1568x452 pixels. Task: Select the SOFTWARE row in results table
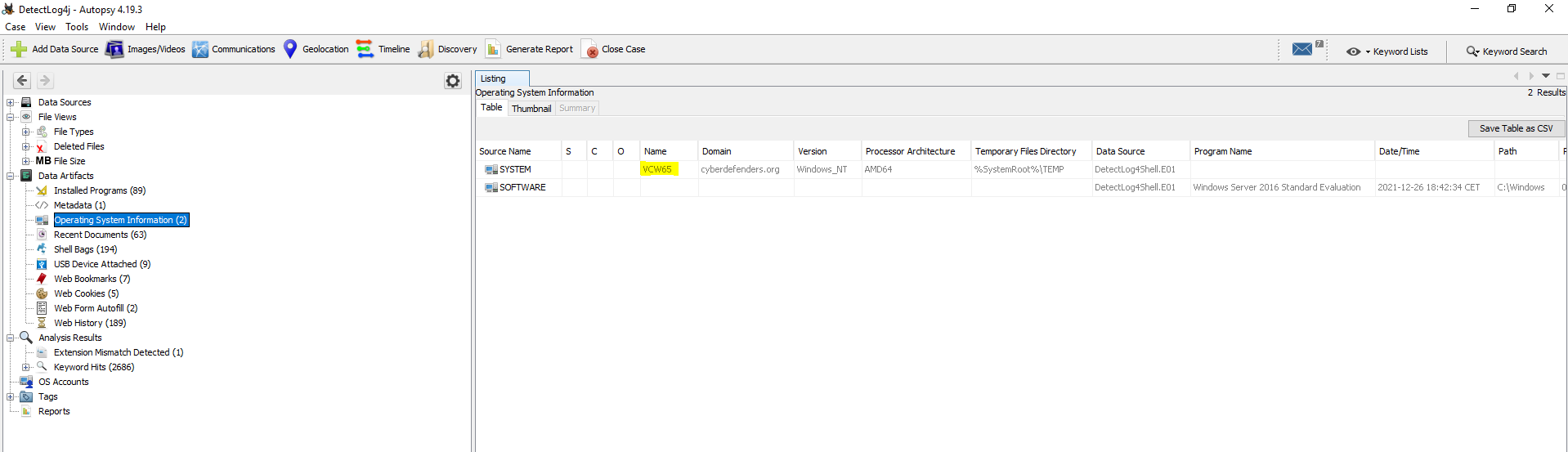tap(522, 188)
